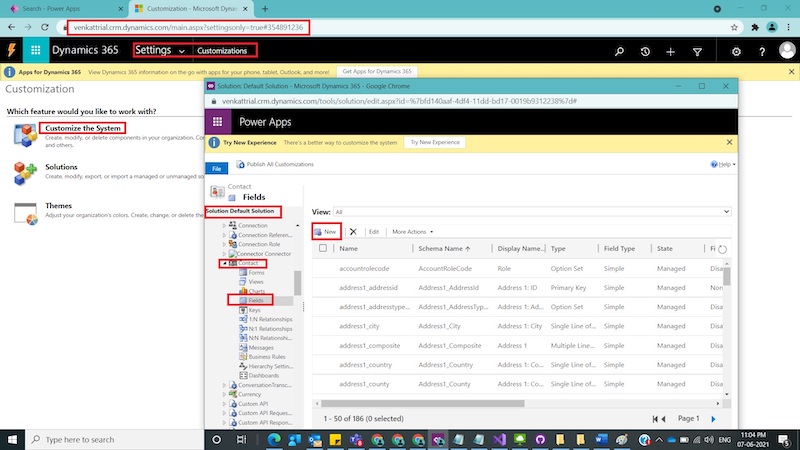
Task: Tick the select-all checkbox in grid header
Action: click(x=323, y=248)
